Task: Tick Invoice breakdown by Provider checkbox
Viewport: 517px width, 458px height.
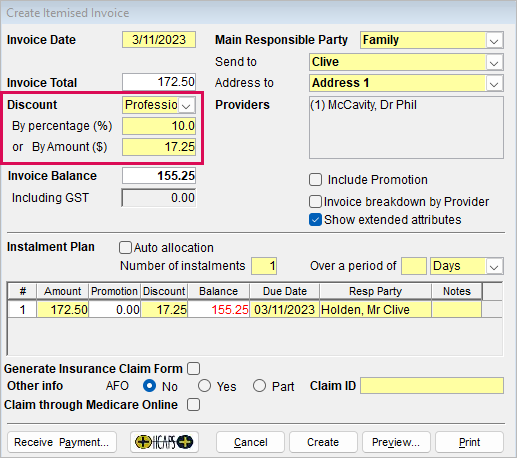Action: pos(315,202)
